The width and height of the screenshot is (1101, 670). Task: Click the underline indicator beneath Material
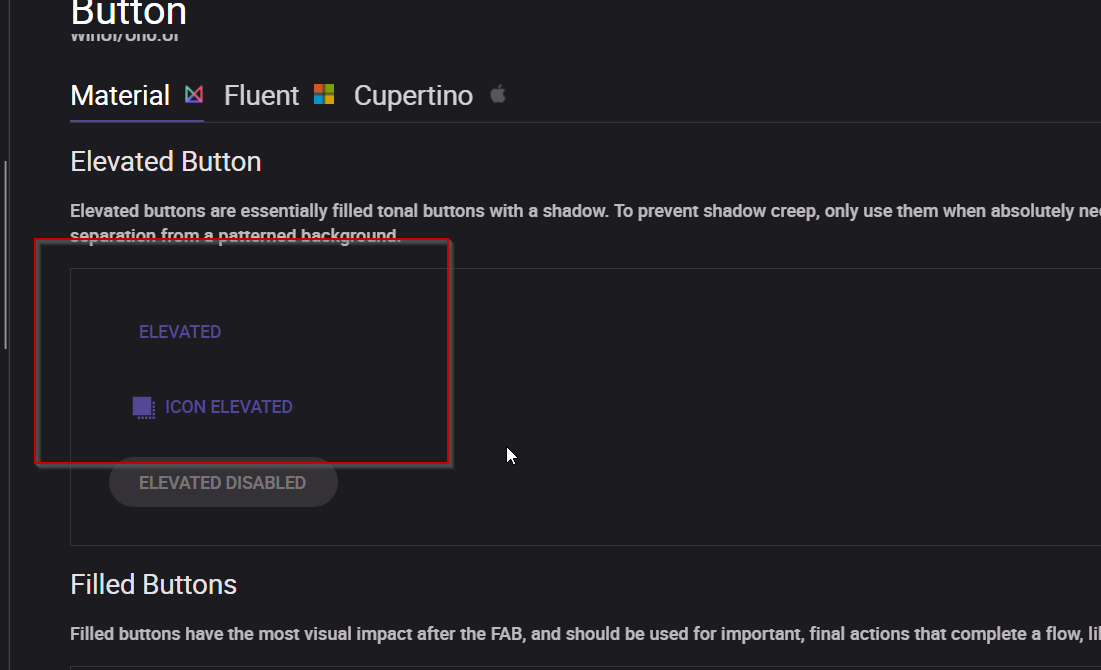136,120
